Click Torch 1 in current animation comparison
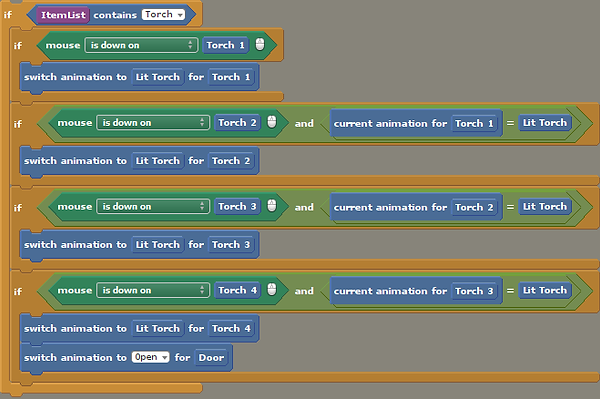The width and height of the screenshot is (600, 399). pyautogui.click(x=474, y=124)
